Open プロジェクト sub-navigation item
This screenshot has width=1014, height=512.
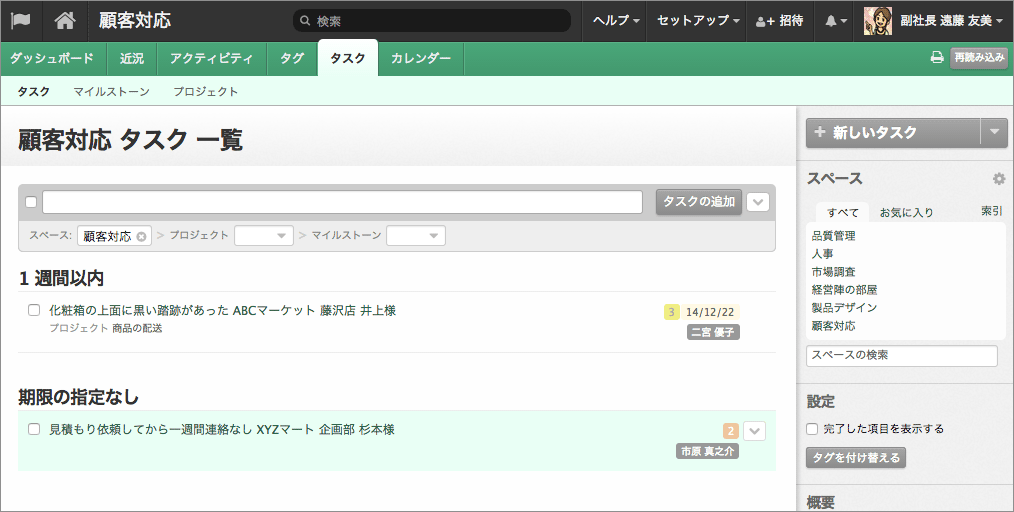[206, 92]
